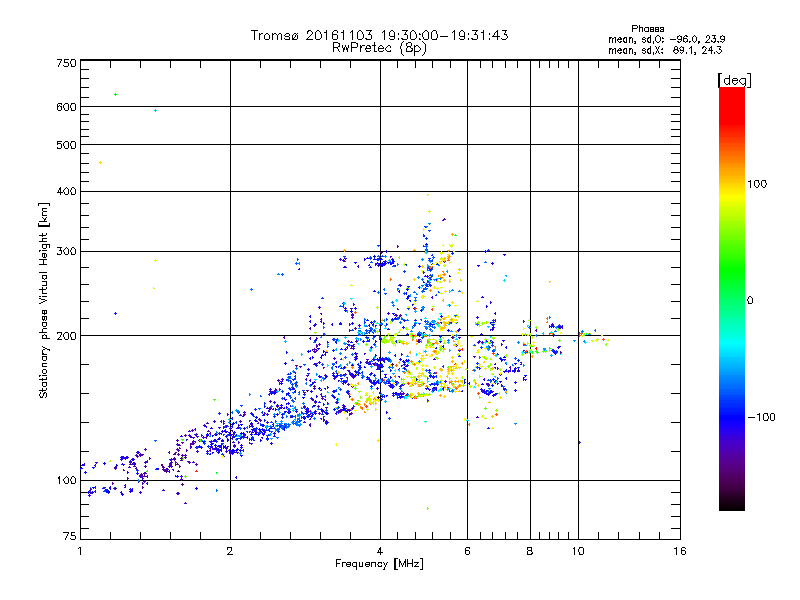Screen dimensions: 800x600
Task: Click the "RwPretec (8p)" subtitle
Action: click(x=379, y=48)
